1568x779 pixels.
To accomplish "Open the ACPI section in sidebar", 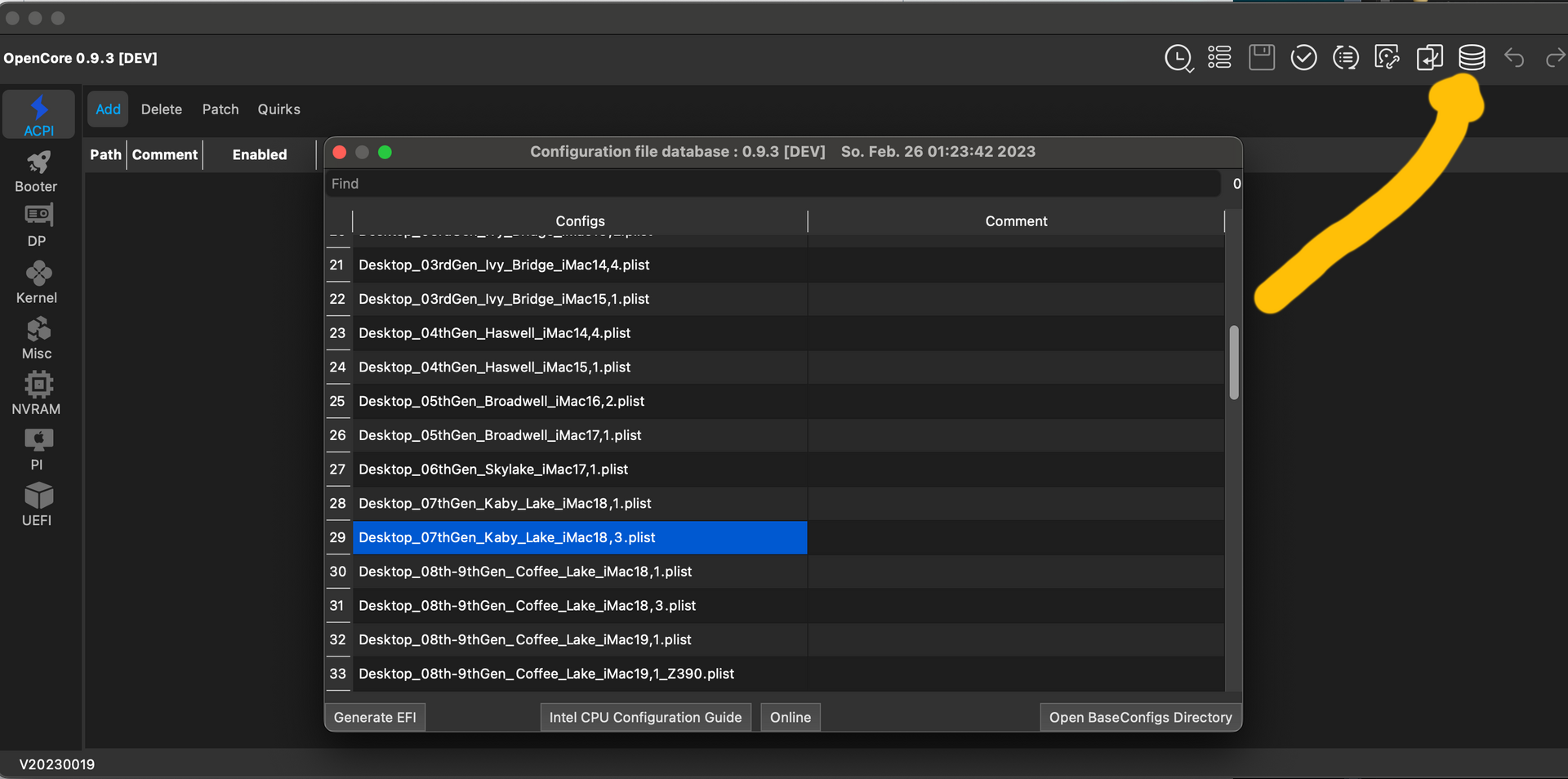I will point(38,115).
